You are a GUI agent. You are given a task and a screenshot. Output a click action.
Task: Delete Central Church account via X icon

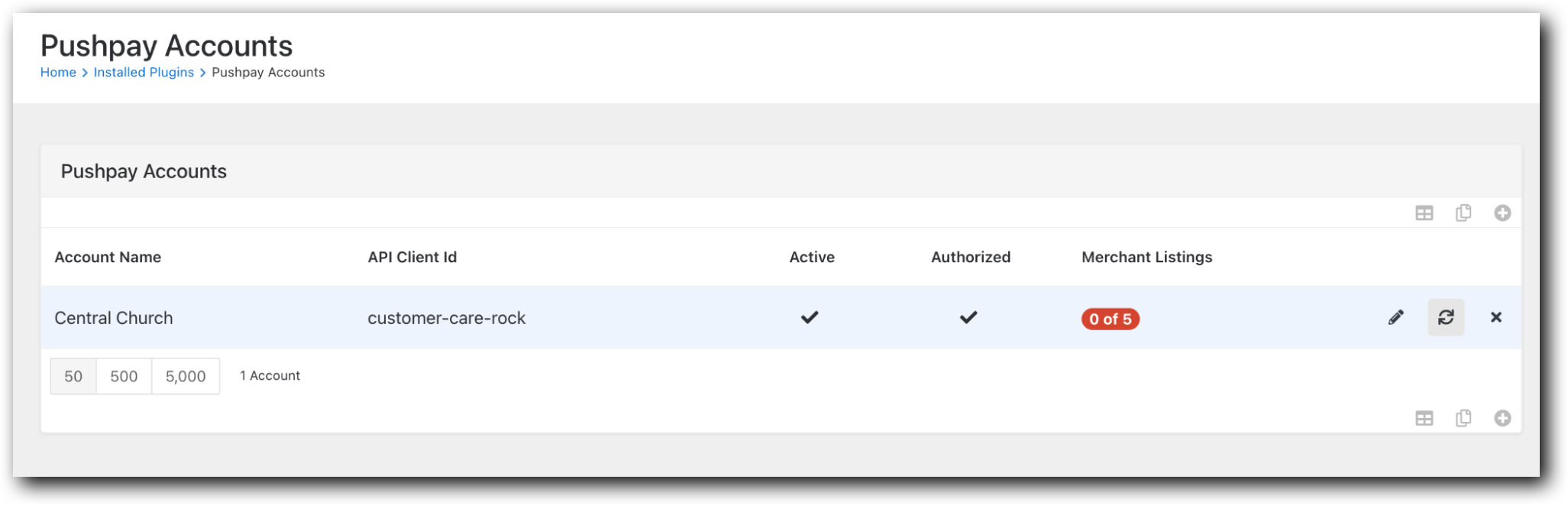click(x=1496, y=317)
